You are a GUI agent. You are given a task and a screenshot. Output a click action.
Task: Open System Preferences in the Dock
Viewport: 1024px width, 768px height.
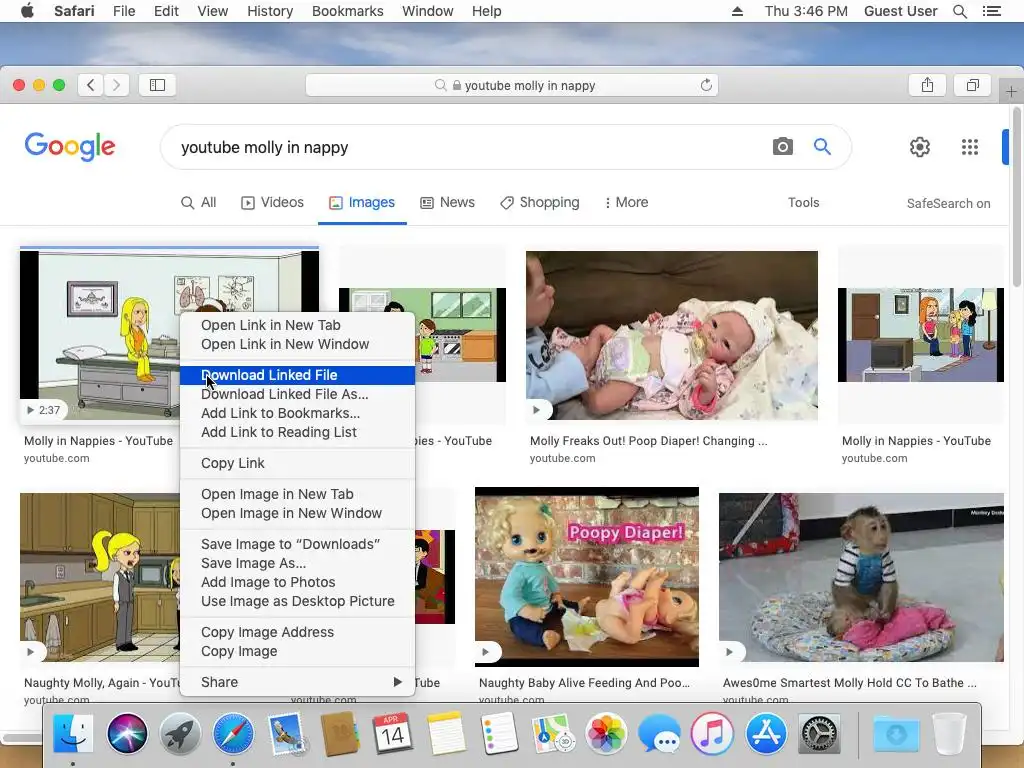pyautogui.click(x=819, y=734)
